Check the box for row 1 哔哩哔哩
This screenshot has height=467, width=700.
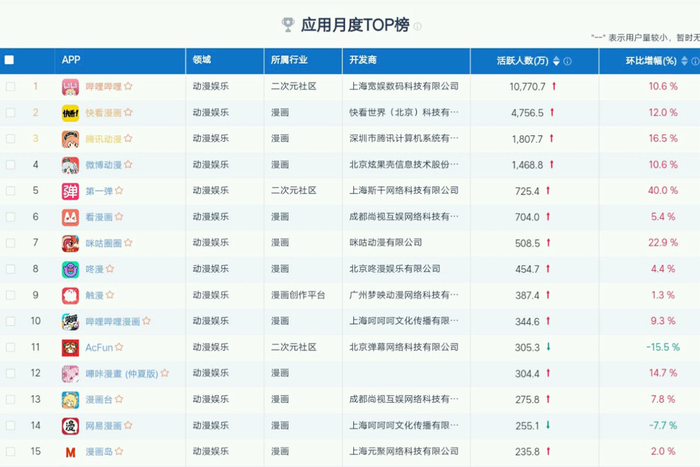point(10,86)
